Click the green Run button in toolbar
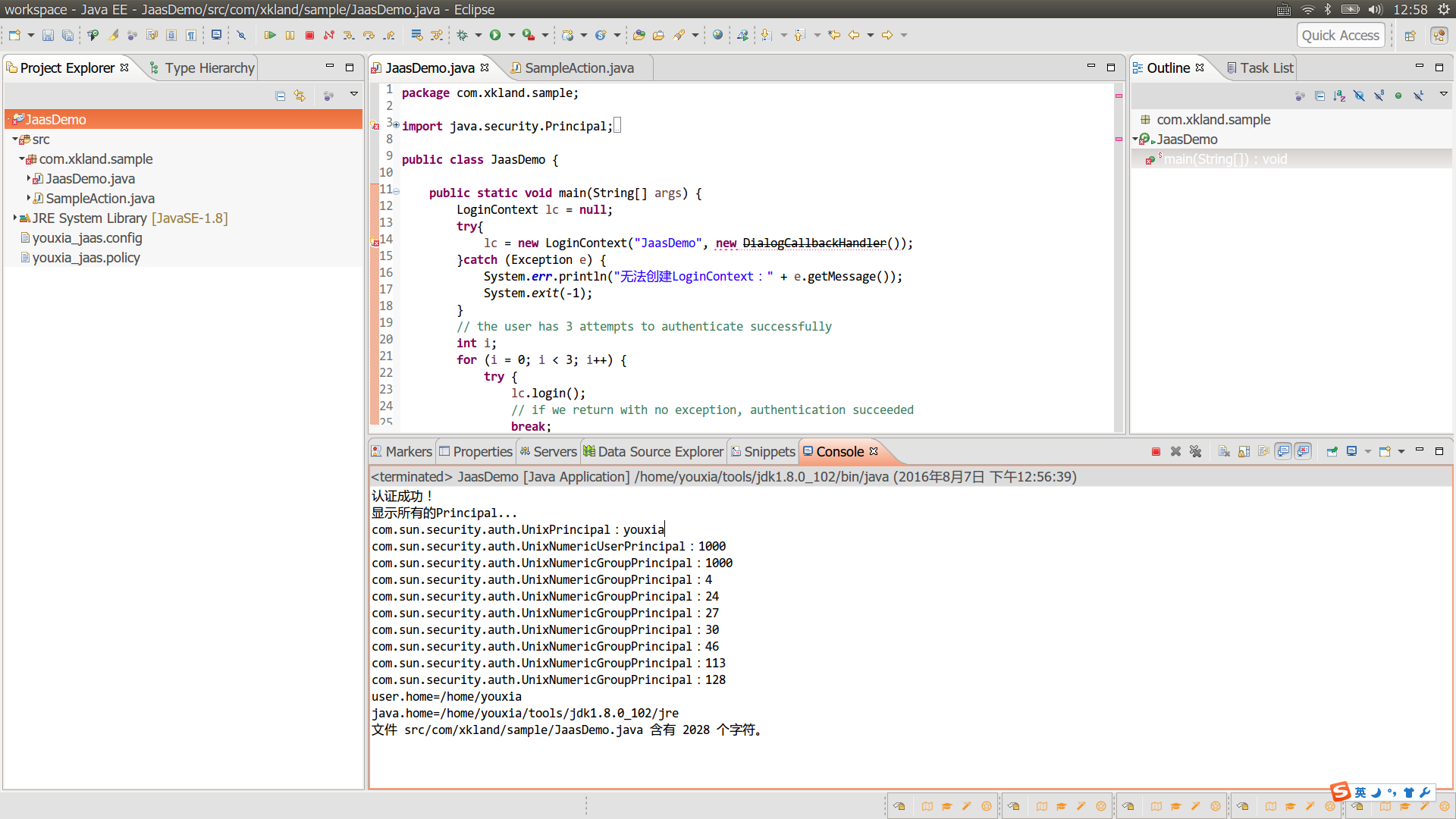The image size is (1456, 819). (x=495, y=35)
